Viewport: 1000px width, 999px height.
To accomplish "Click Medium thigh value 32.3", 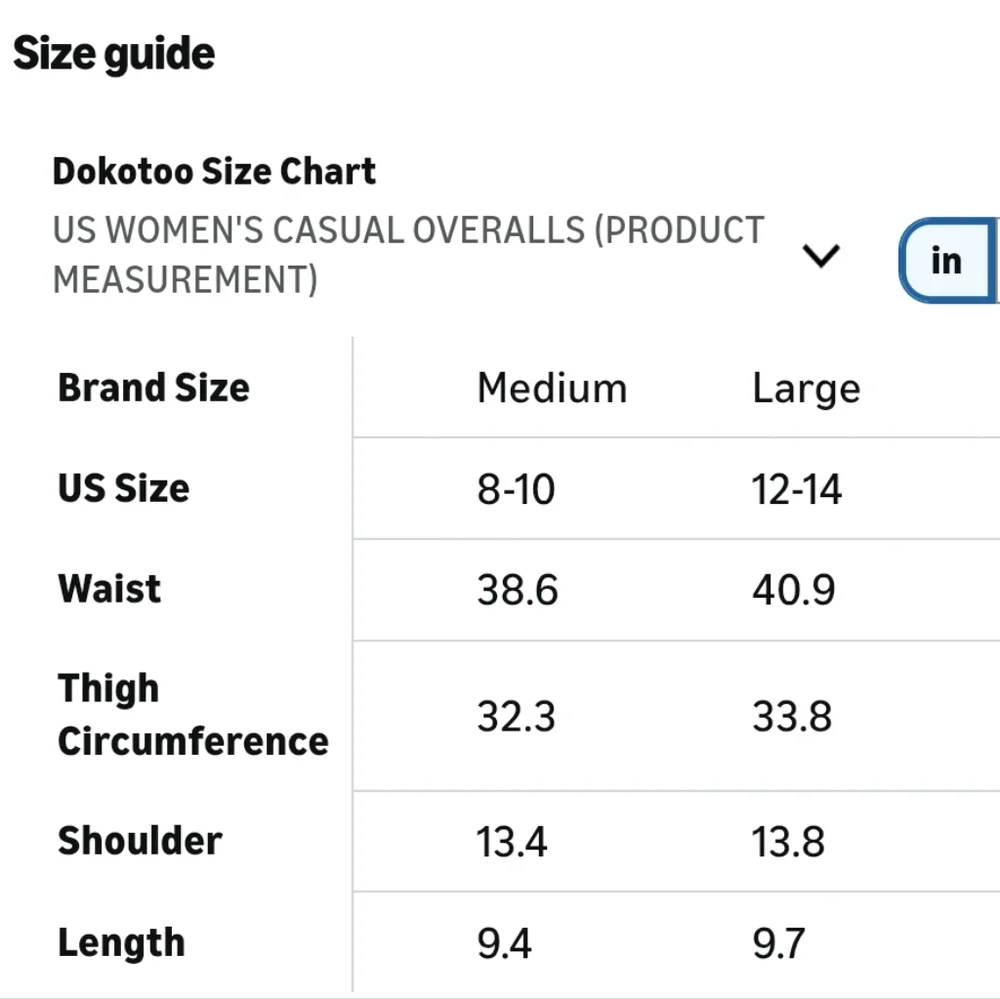I will [515, 717].
